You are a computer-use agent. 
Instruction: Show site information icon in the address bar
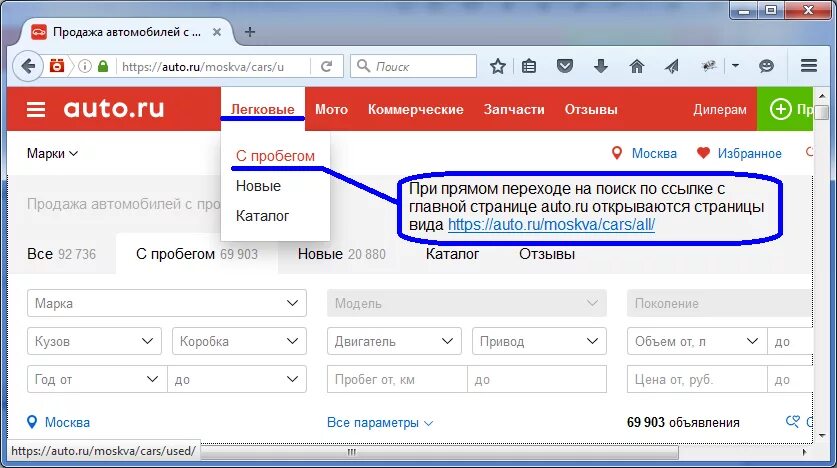click(x=84, y=66)
